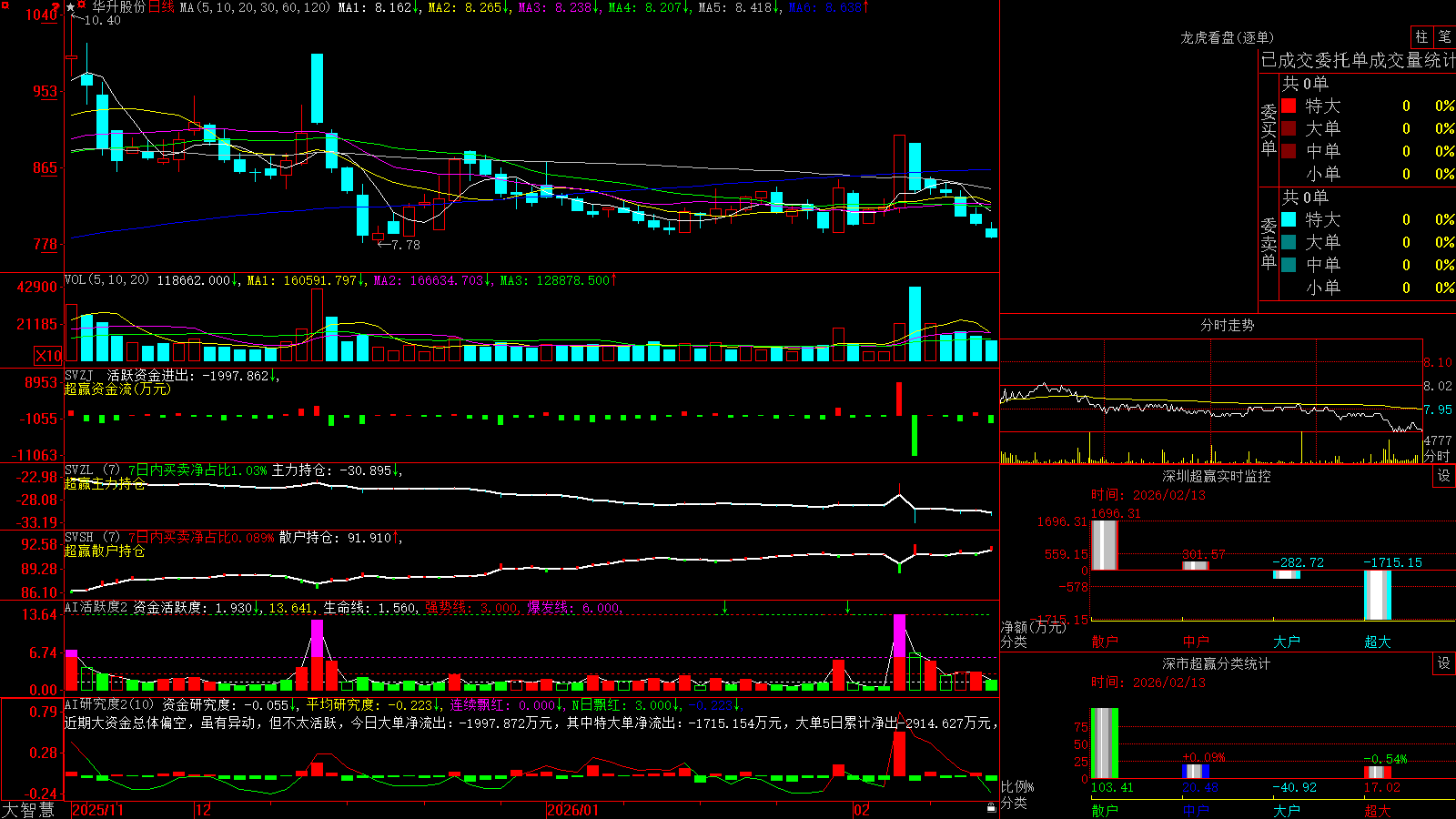Click the 大户 value -282.72
The width and height of the screenshot is (1456, 819).
click(x=1299, y=562)
